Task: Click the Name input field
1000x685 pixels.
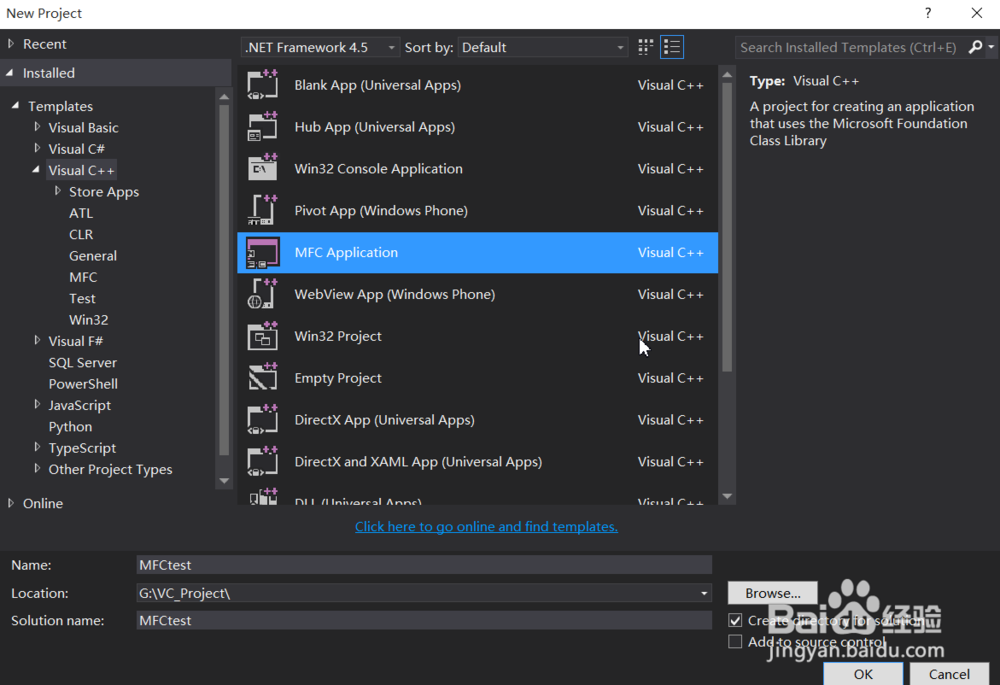Action: tap(424, 565)
